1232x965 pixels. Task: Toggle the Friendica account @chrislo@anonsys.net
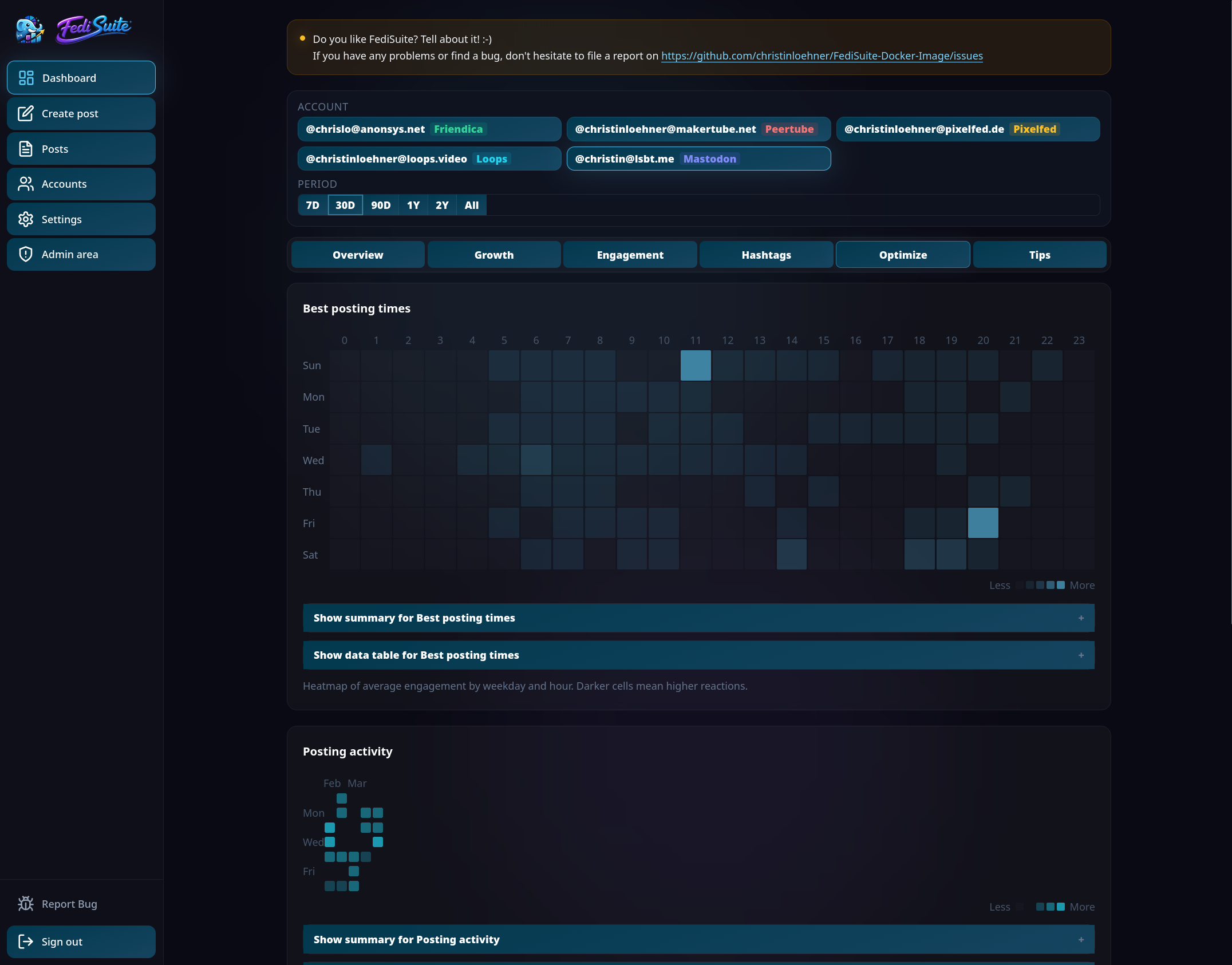coord(429,129)
